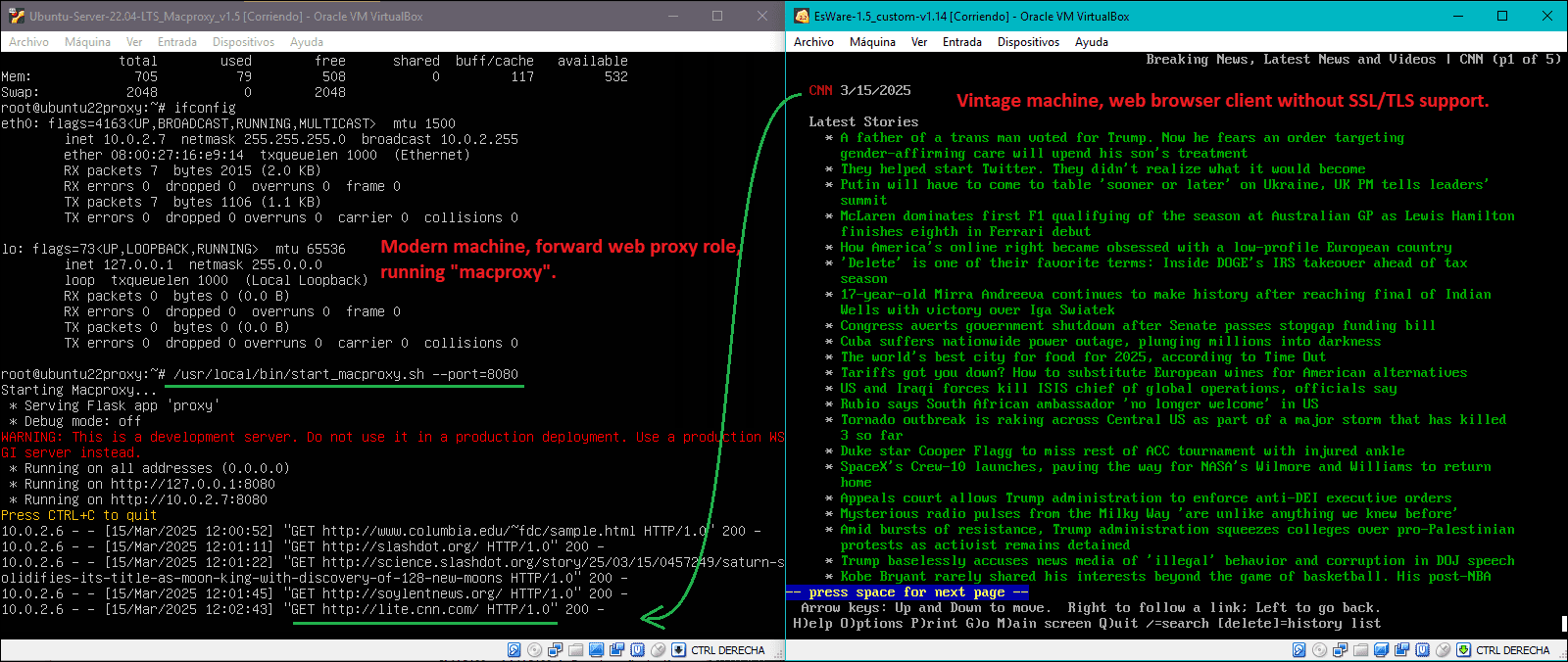The height and width of the screenshot is (662, 1568).
Task: Open Ayuda menu in Ubuntu-Server window
Action: click(307, 42)
